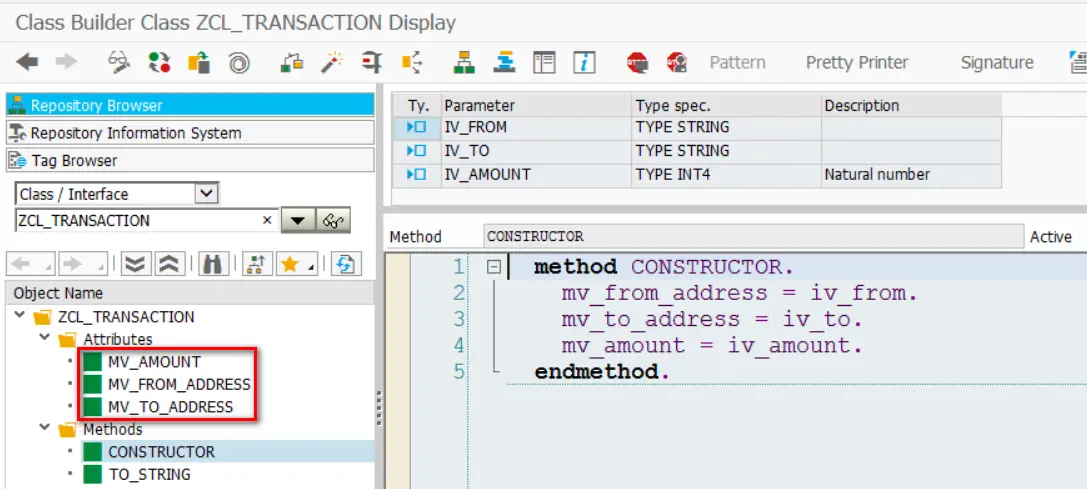Viewport: 1087px width, 489px height.
Task: Click the Active/Inactive switch icon
Action: [x=159, y=62]
